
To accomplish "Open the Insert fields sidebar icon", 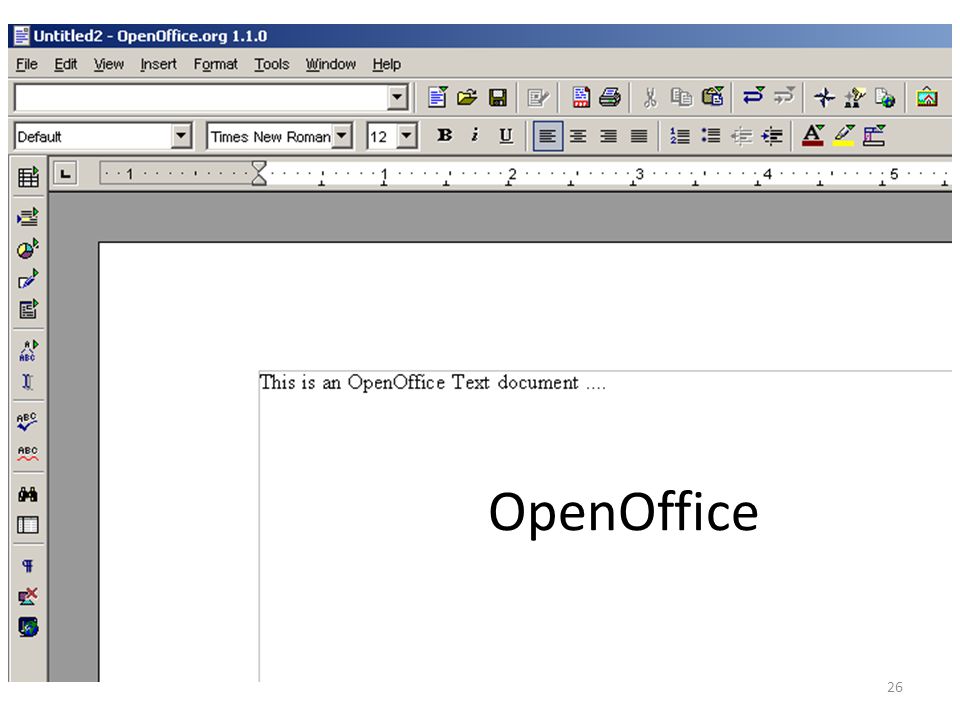I will [28, 217].
